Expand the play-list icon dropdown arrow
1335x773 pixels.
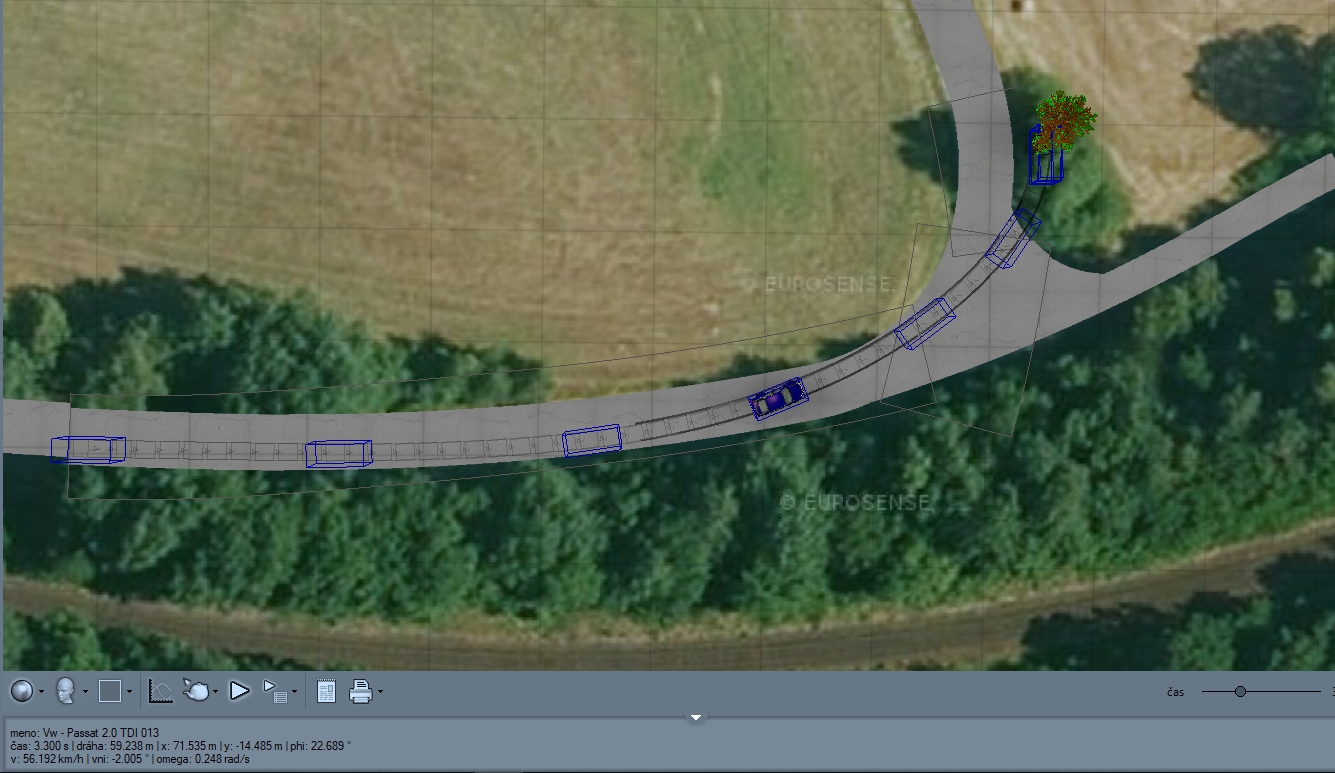tap(294, 692)
